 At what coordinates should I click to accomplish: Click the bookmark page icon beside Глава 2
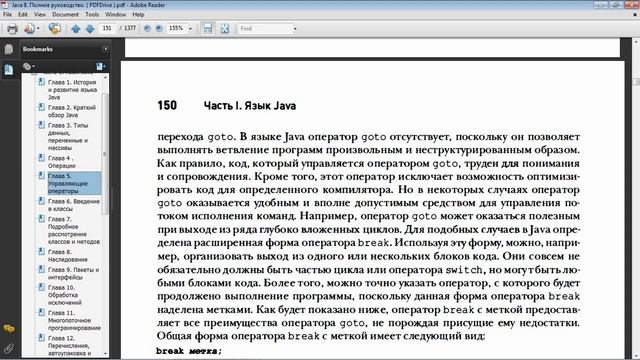(41, 107)
